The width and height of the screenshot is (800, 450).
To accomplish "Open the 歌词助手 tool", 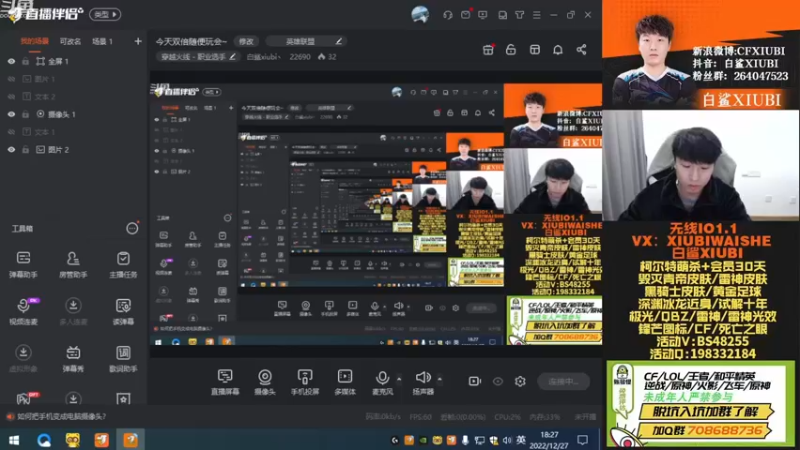I will click(123, 358).
